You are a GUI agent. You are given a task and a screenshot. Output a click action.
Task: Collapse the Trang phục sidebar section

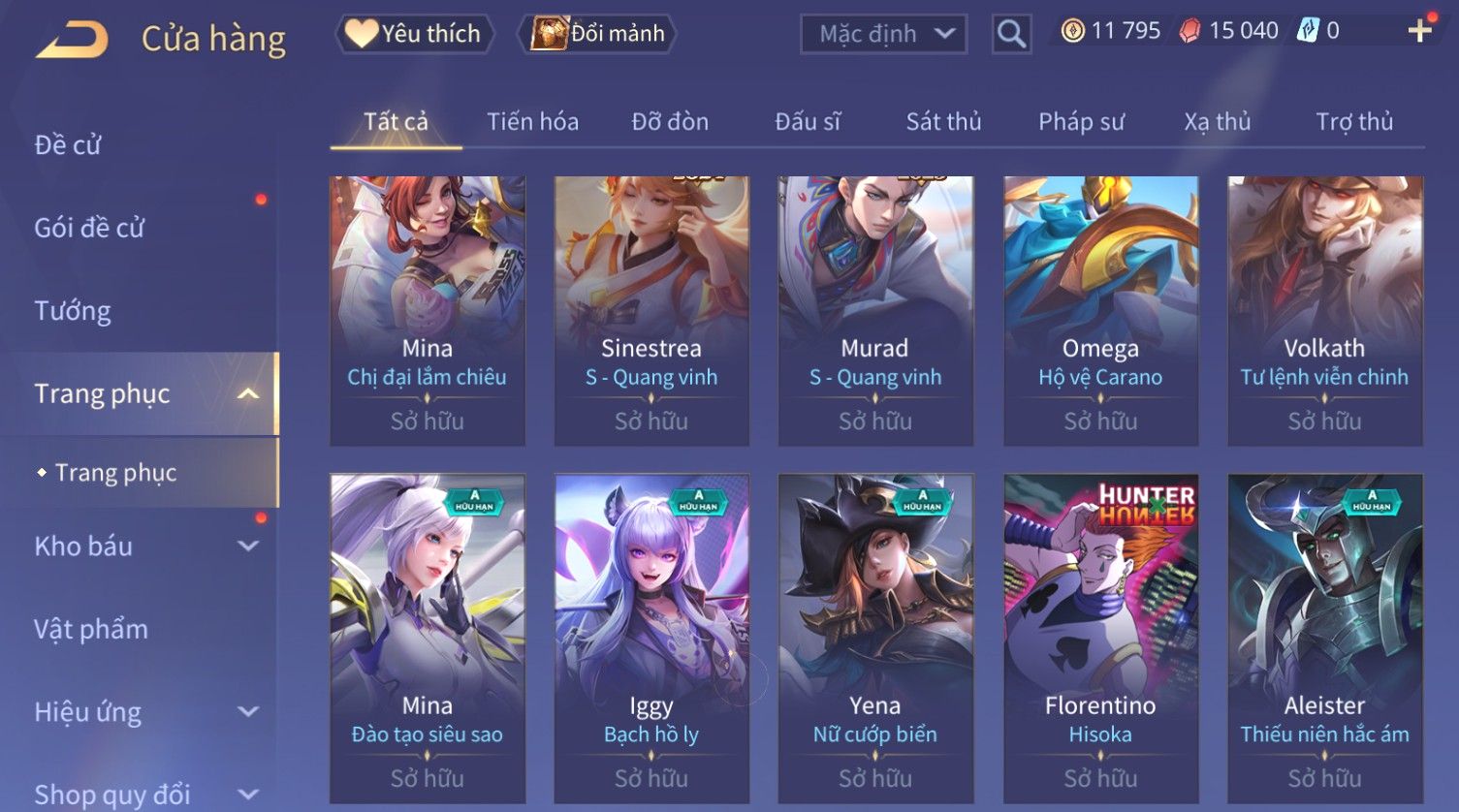(x=248, y=393)
